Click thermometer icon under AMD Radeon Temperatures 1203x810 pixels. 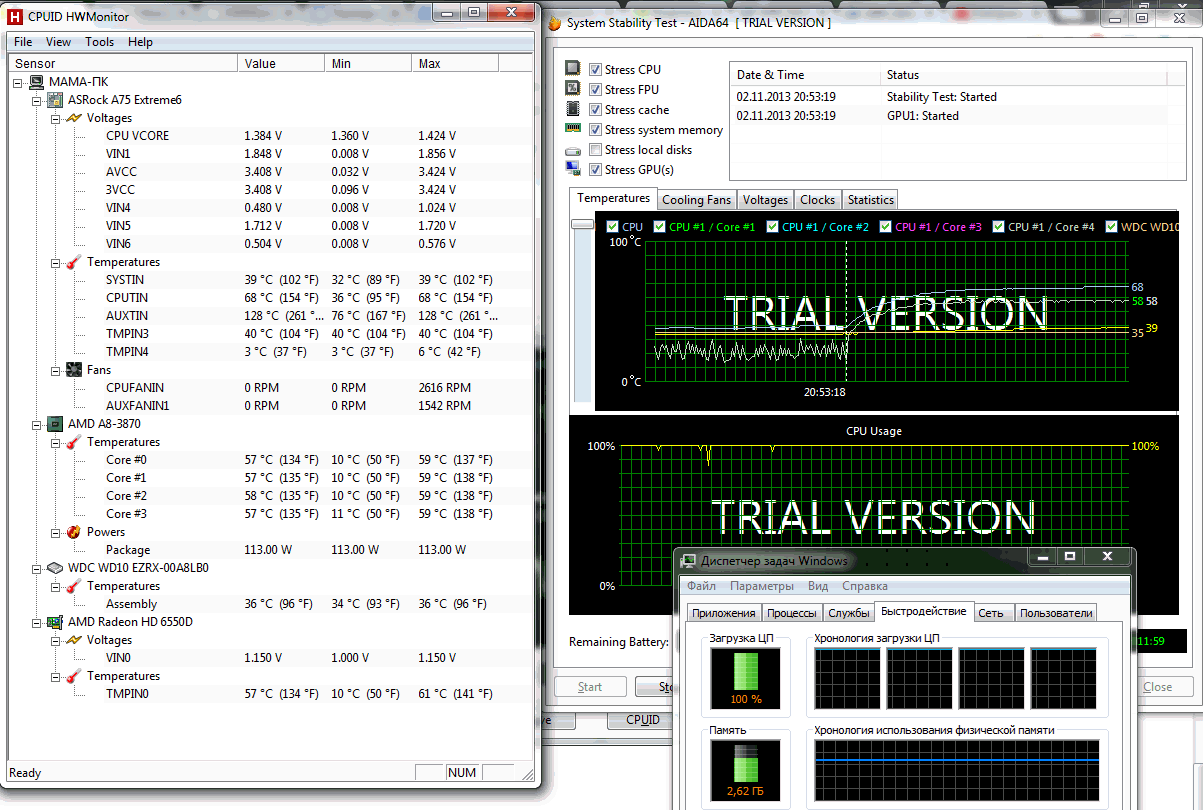point(74,676)
